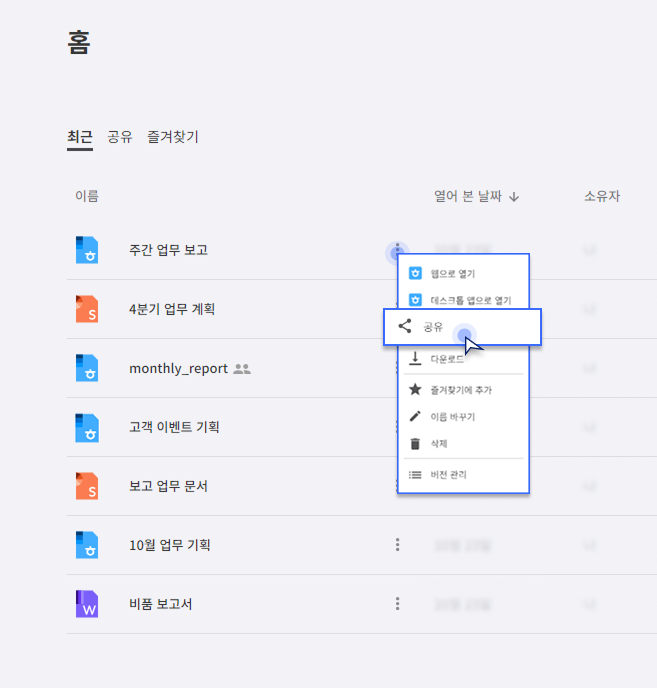Image resolution: width=657 pixels, height=688 pixels.
Task: Click the 고객 이벤트 기획 file icon
Action: [x=87, y=427]
